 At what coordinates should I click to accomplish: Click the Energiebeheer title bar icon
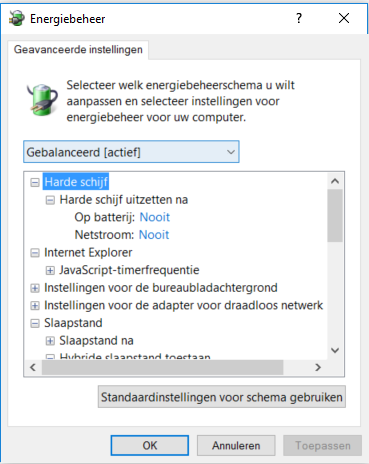coord(16,18)
